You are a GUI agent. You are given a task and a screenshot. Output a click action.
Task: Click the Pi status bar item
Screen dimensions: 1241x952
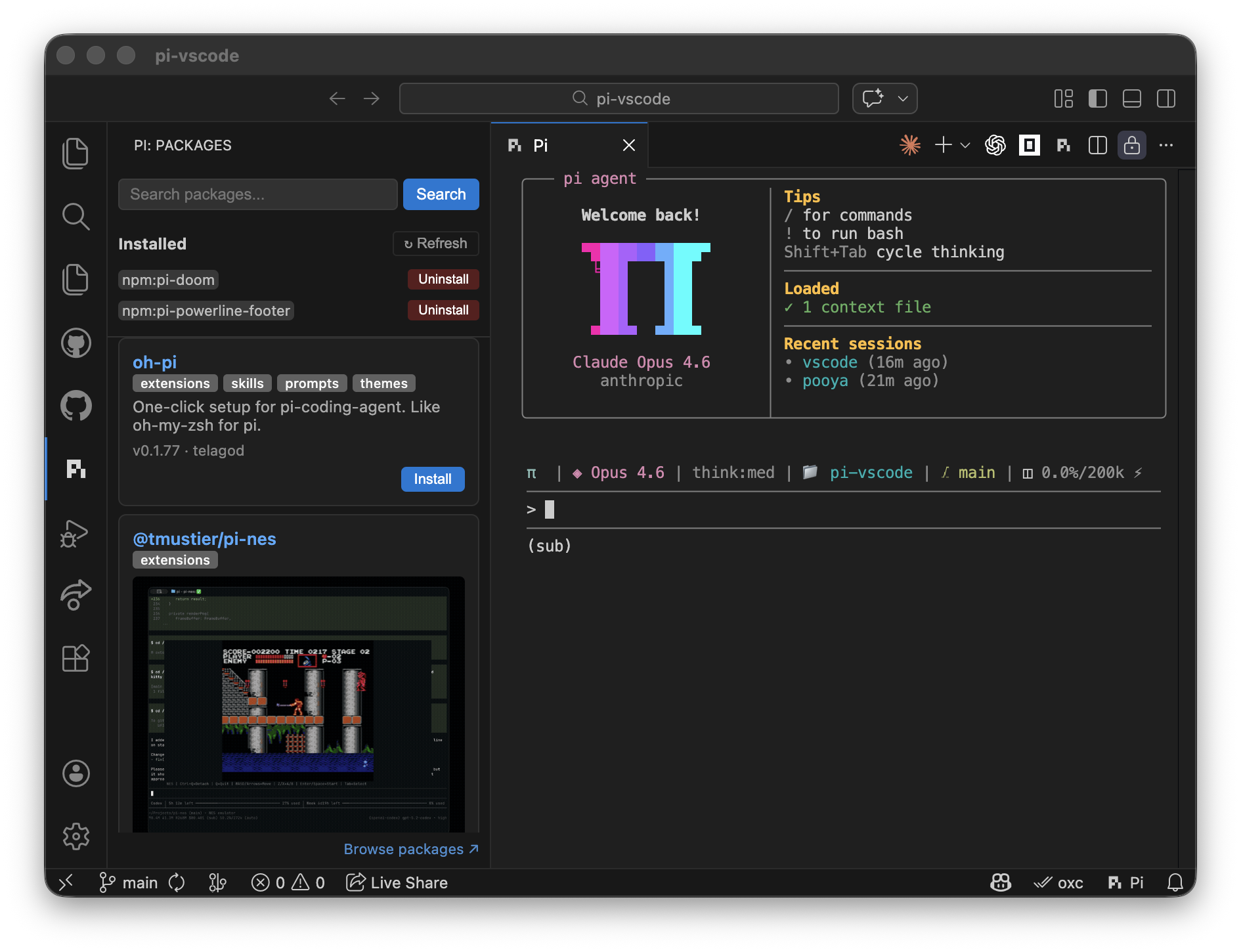click(x=1125, y=882)
